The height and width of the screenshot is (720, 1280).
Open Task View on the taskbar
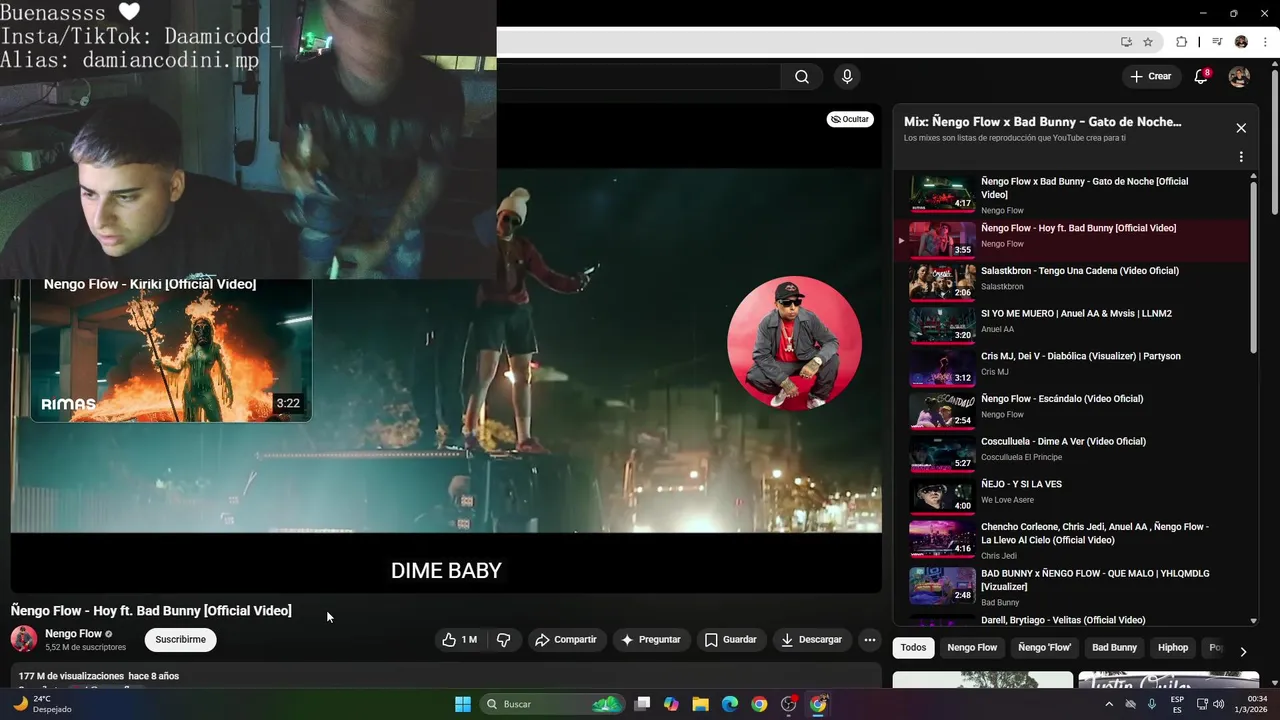coord(643,704)
